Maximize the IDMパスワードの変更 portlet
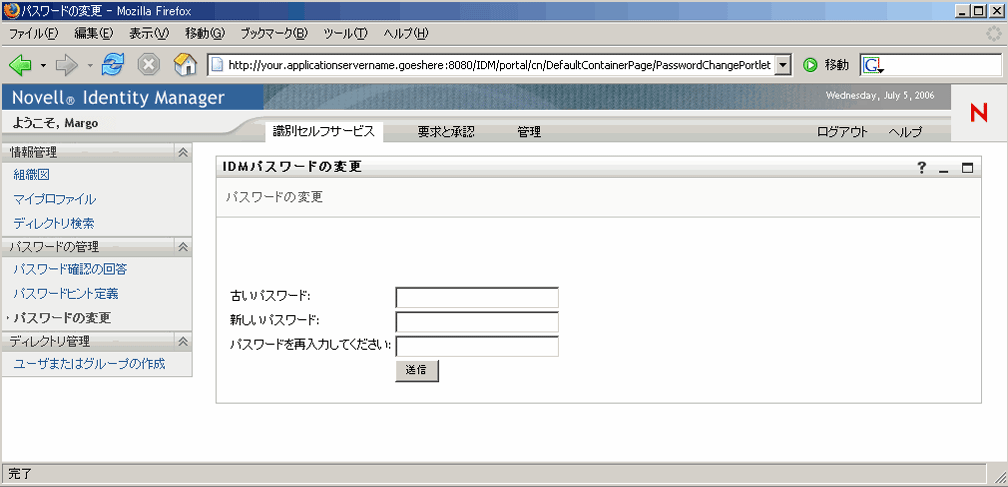The height and width of the screenshot is (487, 1008). 967,168
